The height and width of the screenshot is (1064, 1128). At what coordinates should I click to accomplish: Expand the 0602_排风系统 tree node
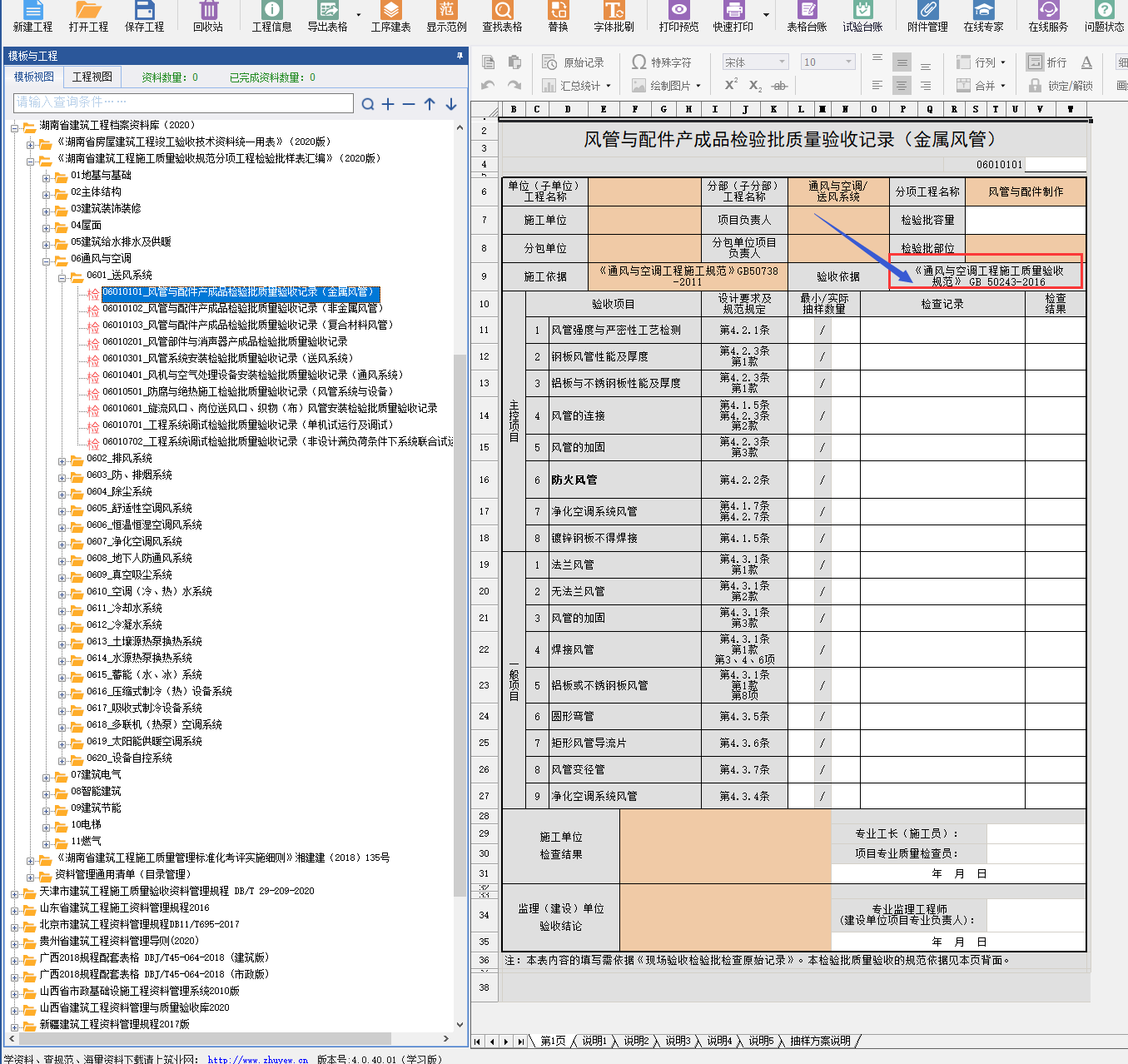click(x=62, y=461)
